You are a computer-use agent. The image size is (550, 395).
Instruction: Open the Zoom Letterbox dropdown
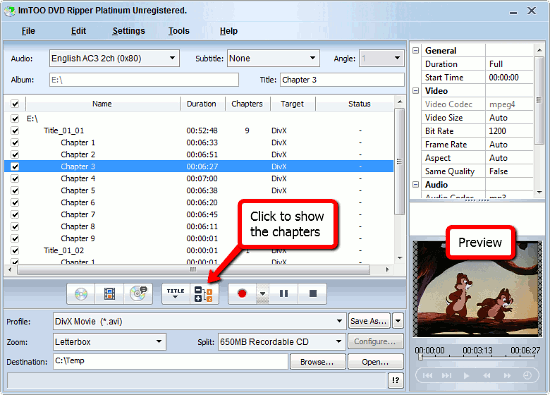point(159,341)
